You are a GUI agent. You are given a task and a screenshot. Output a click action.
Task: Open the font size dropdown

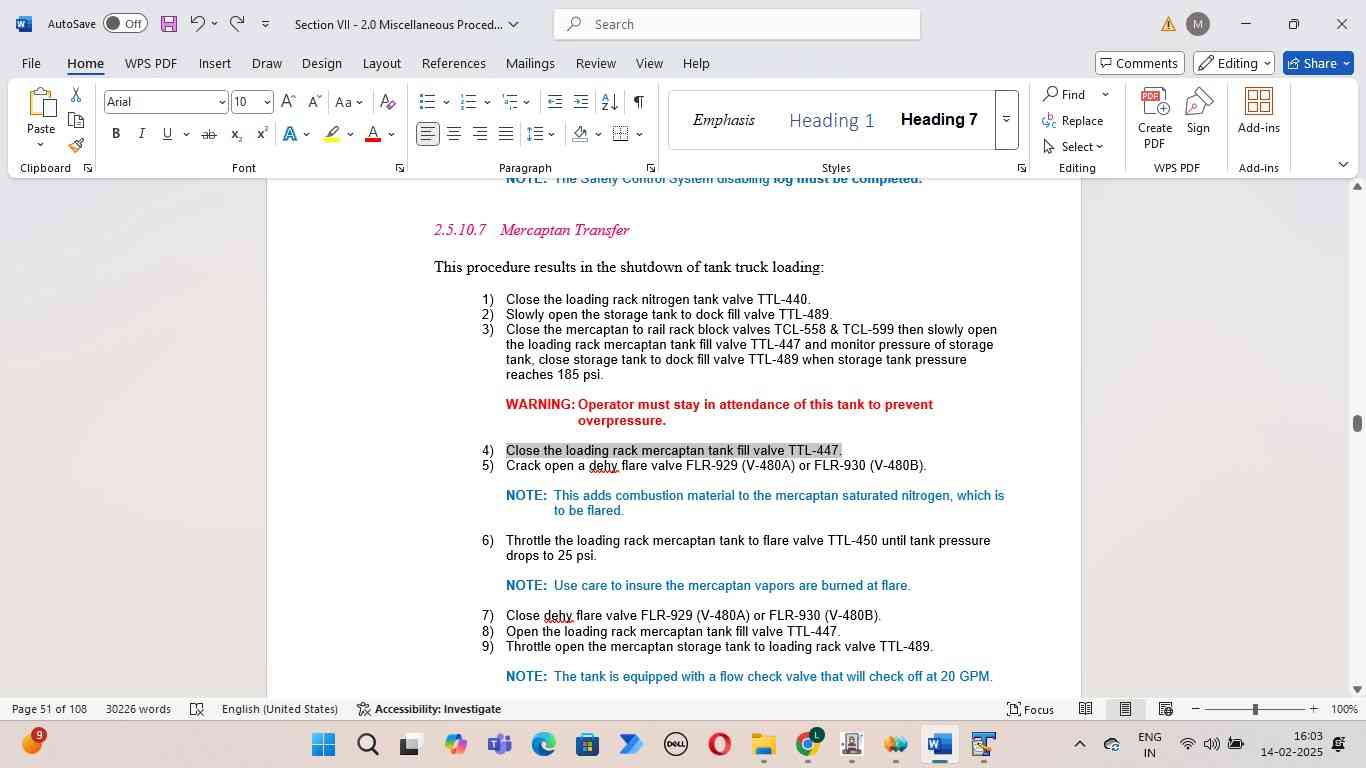point(267,102)
